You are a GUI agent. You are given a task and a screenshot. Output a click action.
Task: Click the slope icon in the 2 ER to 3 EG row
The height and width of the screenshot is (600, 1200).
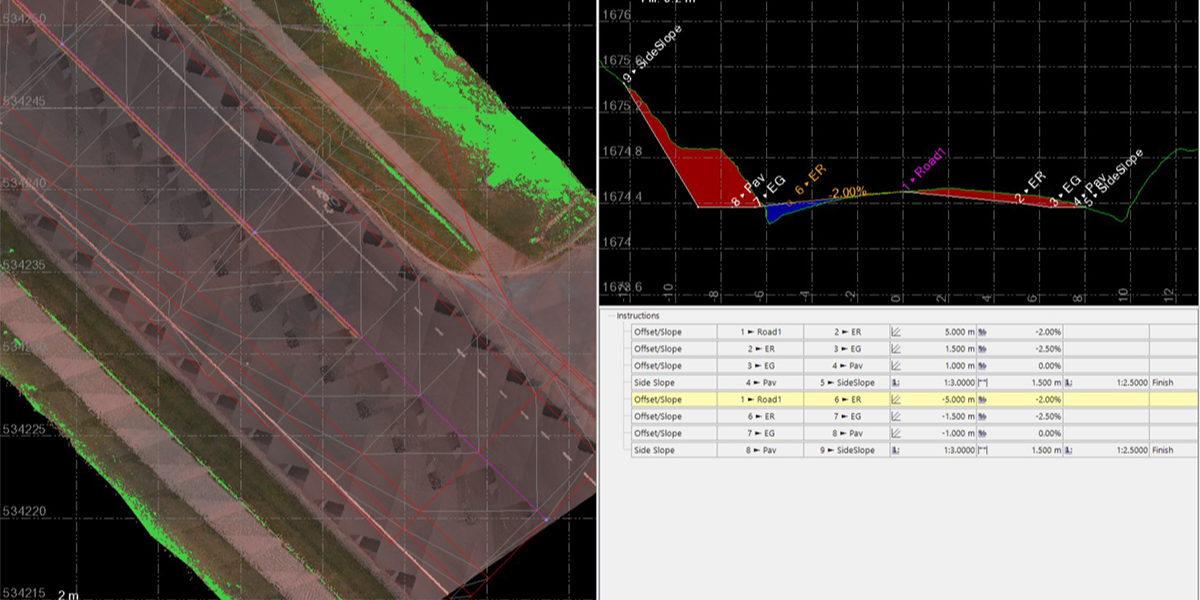pos(897,348)
